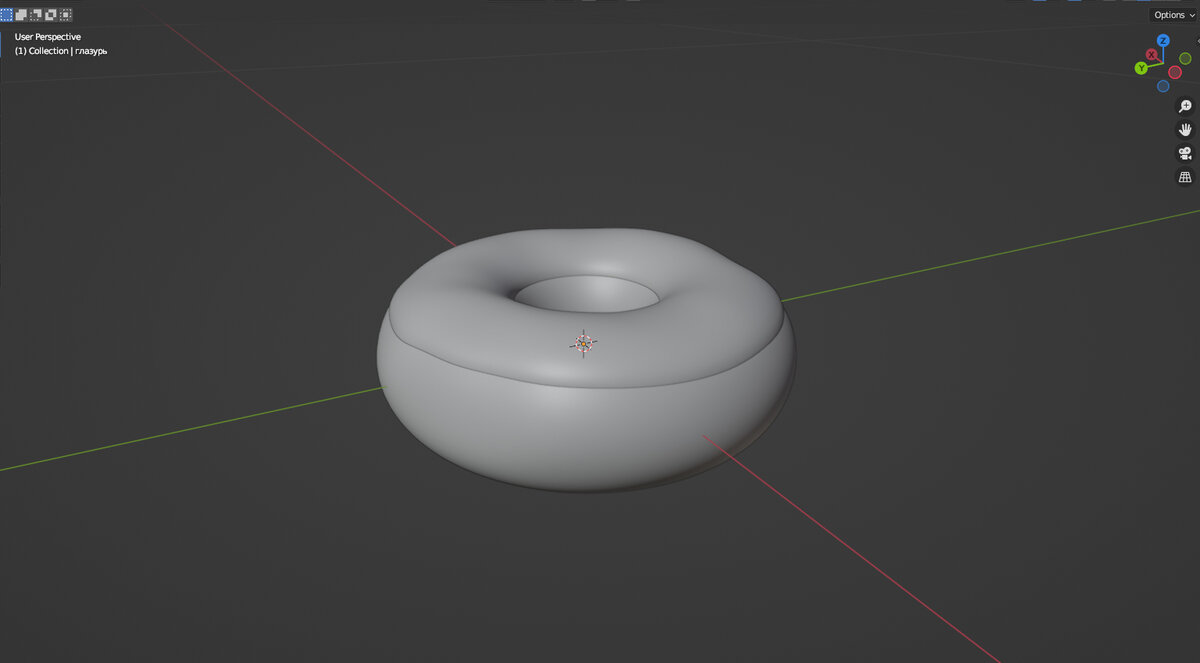Image resolution: width=1200 pixels, height=663 pixels.
Task: Open the Options dropdown
Action: tap(1172, 15)
